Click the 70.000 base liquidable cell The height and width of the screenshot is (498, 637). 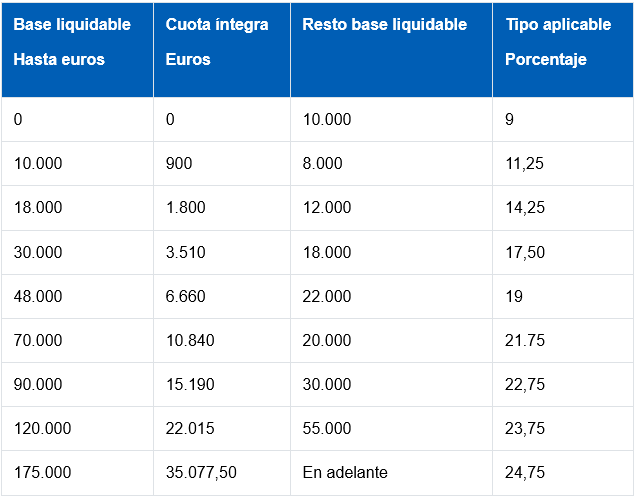[38, 340]
